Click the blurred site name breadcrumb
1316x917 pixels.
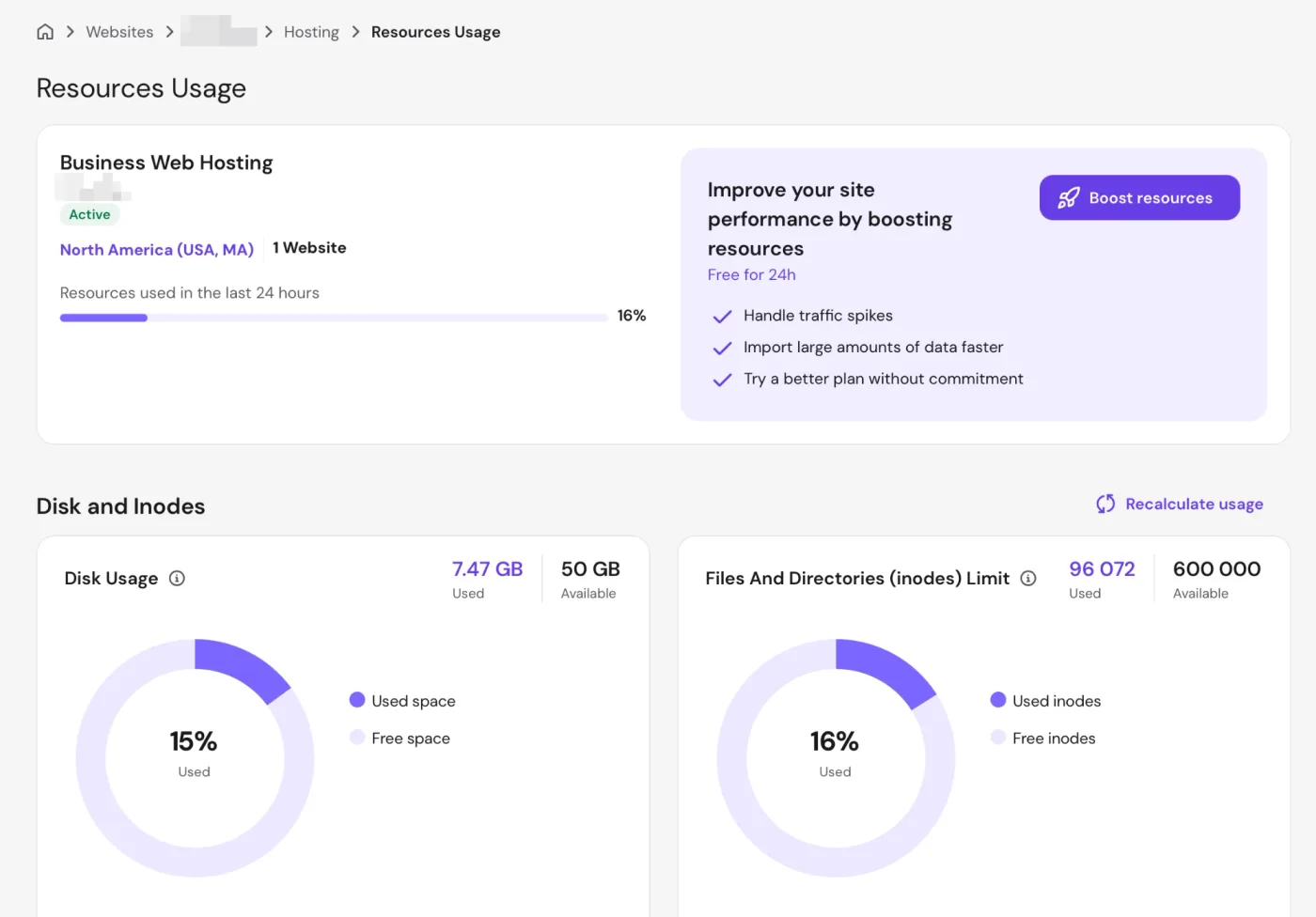[x=218, y=31]
